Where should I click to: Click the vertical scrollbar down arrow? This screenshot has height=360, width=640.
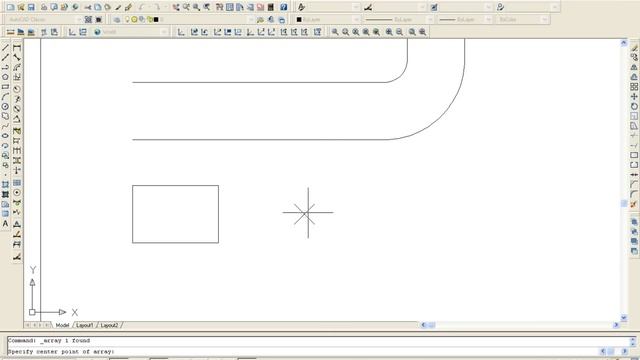pyautogui.click(x=624, y=318)
